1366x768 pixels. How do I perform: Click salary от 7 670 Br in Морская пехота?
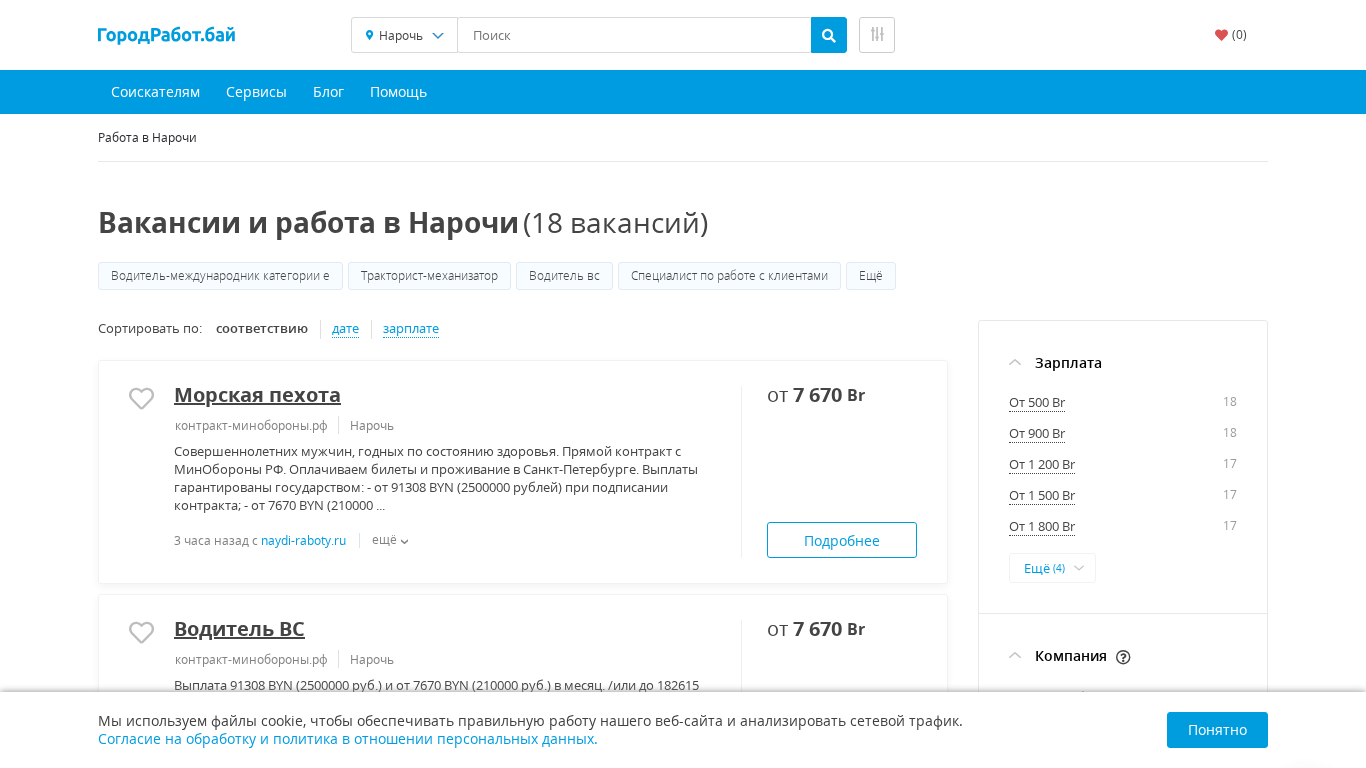pos(816,395)
